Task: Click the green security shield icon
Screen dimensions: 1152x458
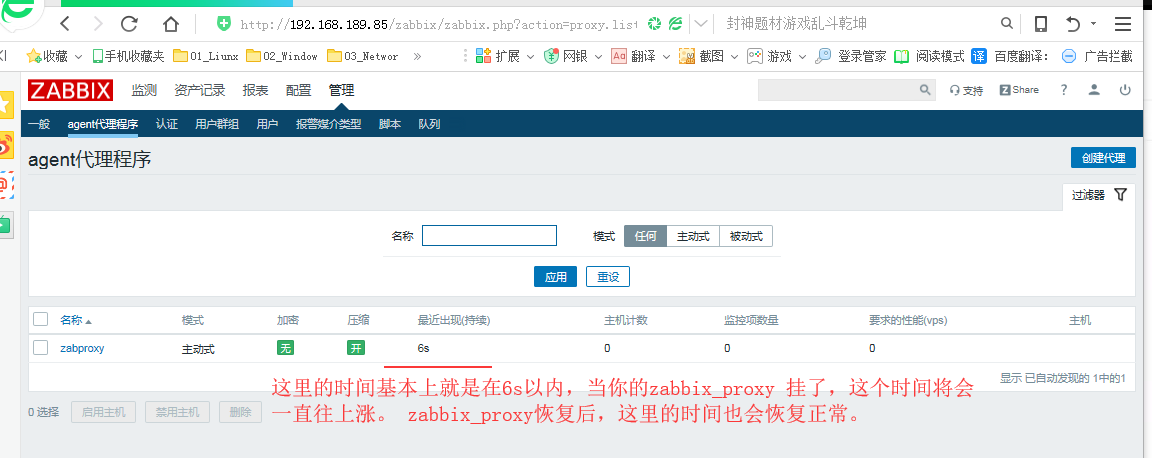Action: [224, 24]
